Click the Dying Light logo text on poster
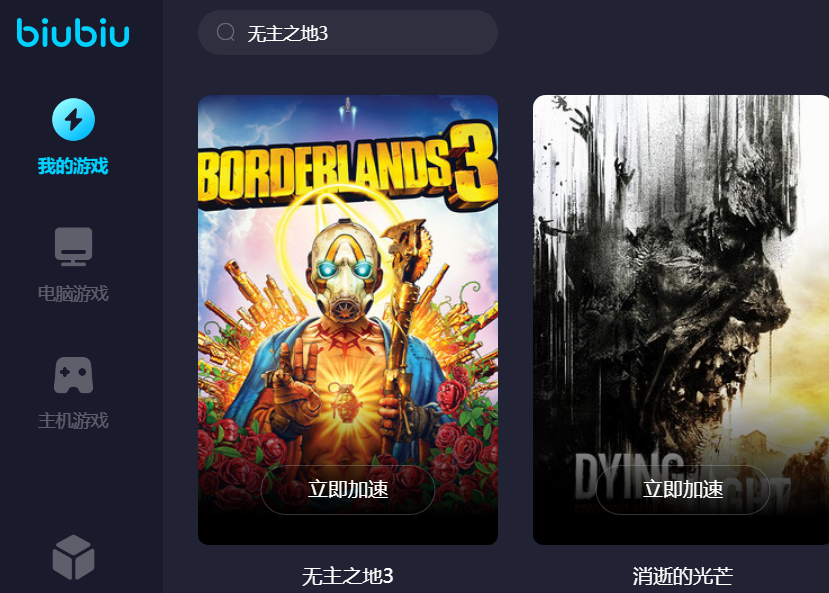 click(x=682, y=478)
